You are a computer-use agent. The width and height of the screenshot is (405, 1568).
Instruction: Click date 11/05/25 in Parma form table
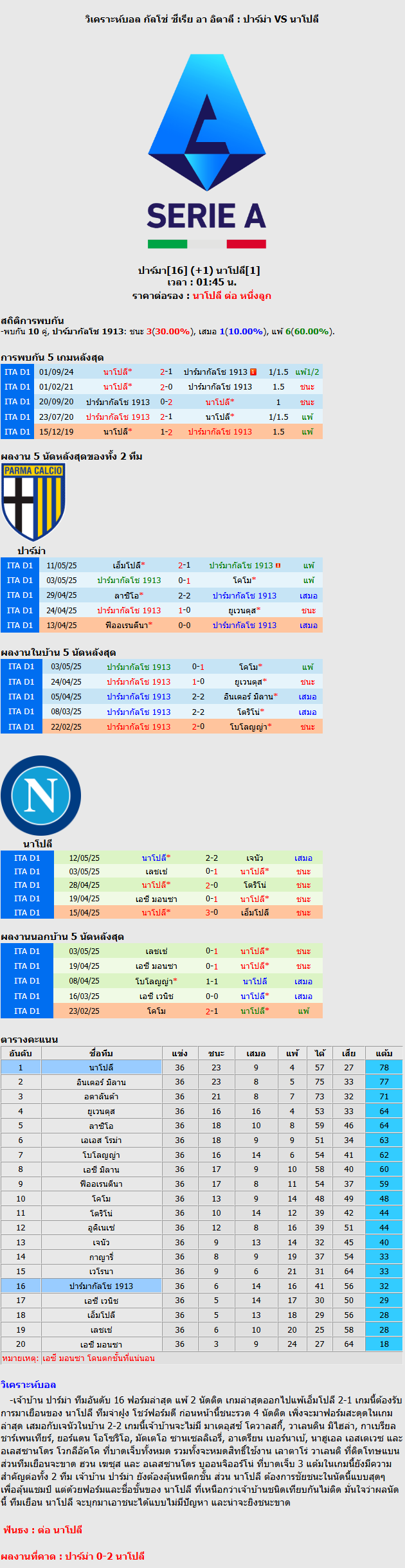pos(62,566)
